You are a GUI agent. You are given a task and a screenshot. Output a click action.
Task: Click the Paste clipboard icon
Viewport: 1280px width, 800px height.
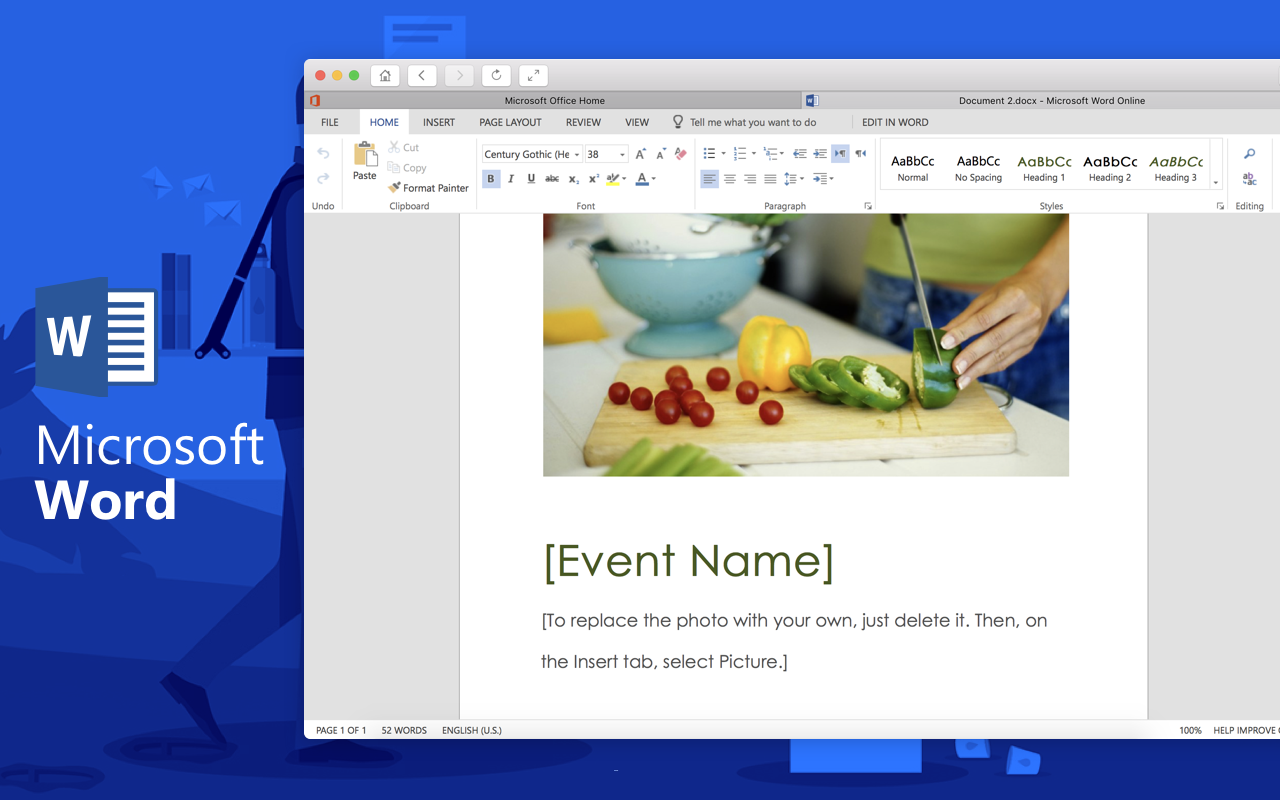[365, 154]
